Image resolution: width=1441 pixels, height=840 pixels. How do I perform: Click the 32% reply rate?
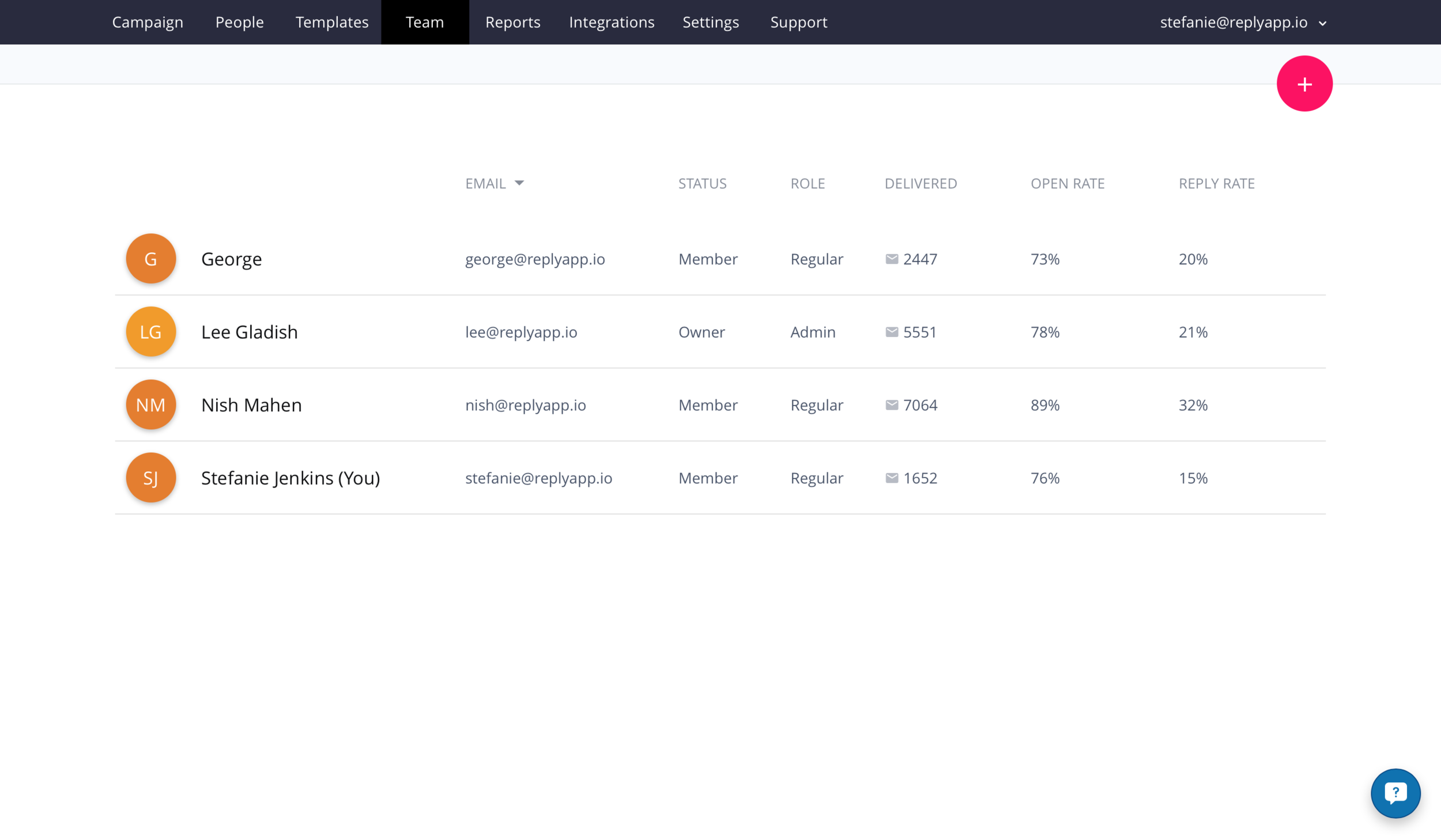1193,406
